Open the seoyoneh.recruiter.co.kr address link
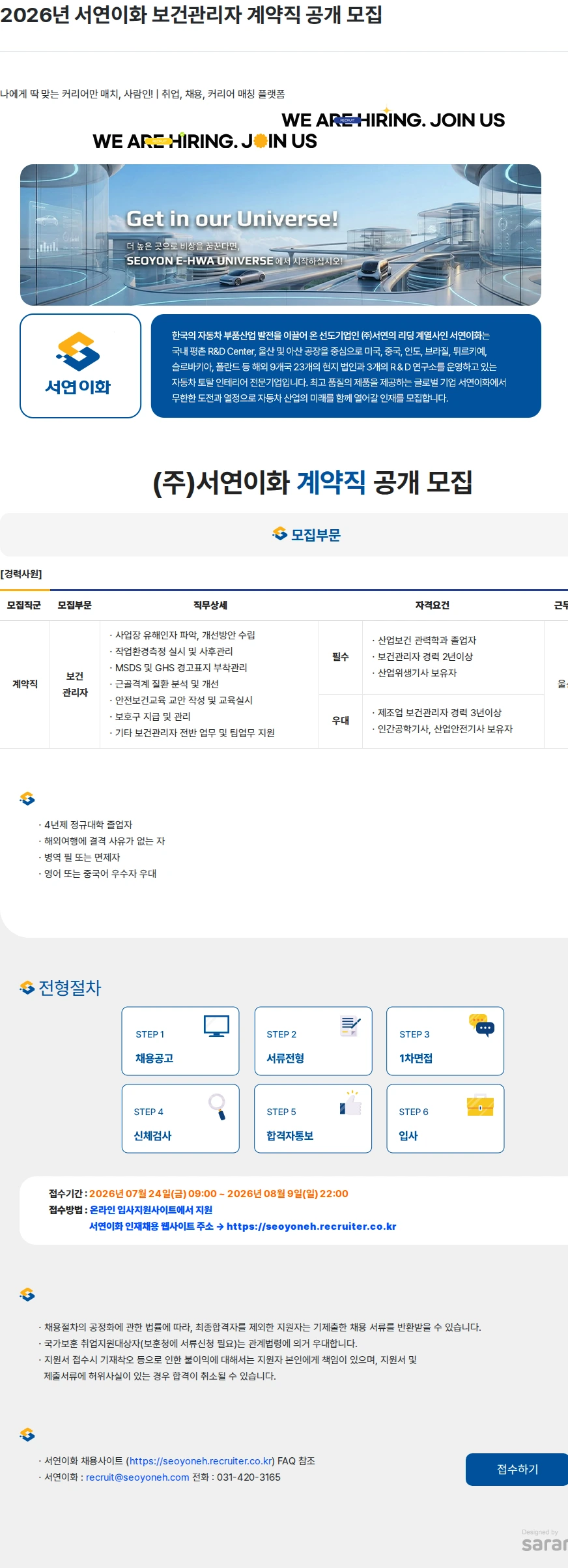The height and width of the screenshot is (1568, 568). point(311,1226)
